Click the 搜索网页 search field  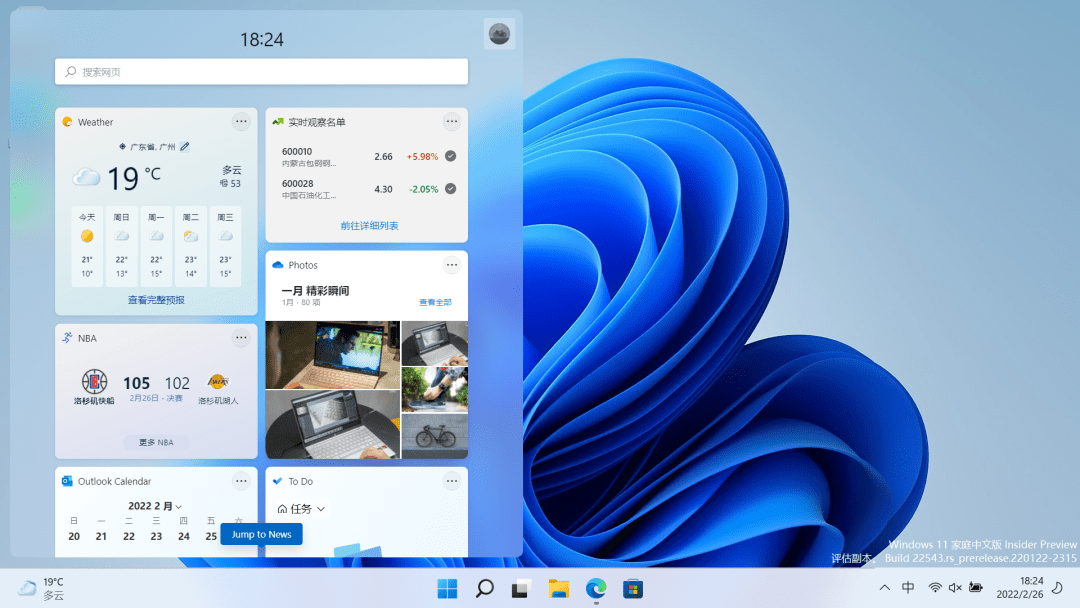[x=261, y=71]
